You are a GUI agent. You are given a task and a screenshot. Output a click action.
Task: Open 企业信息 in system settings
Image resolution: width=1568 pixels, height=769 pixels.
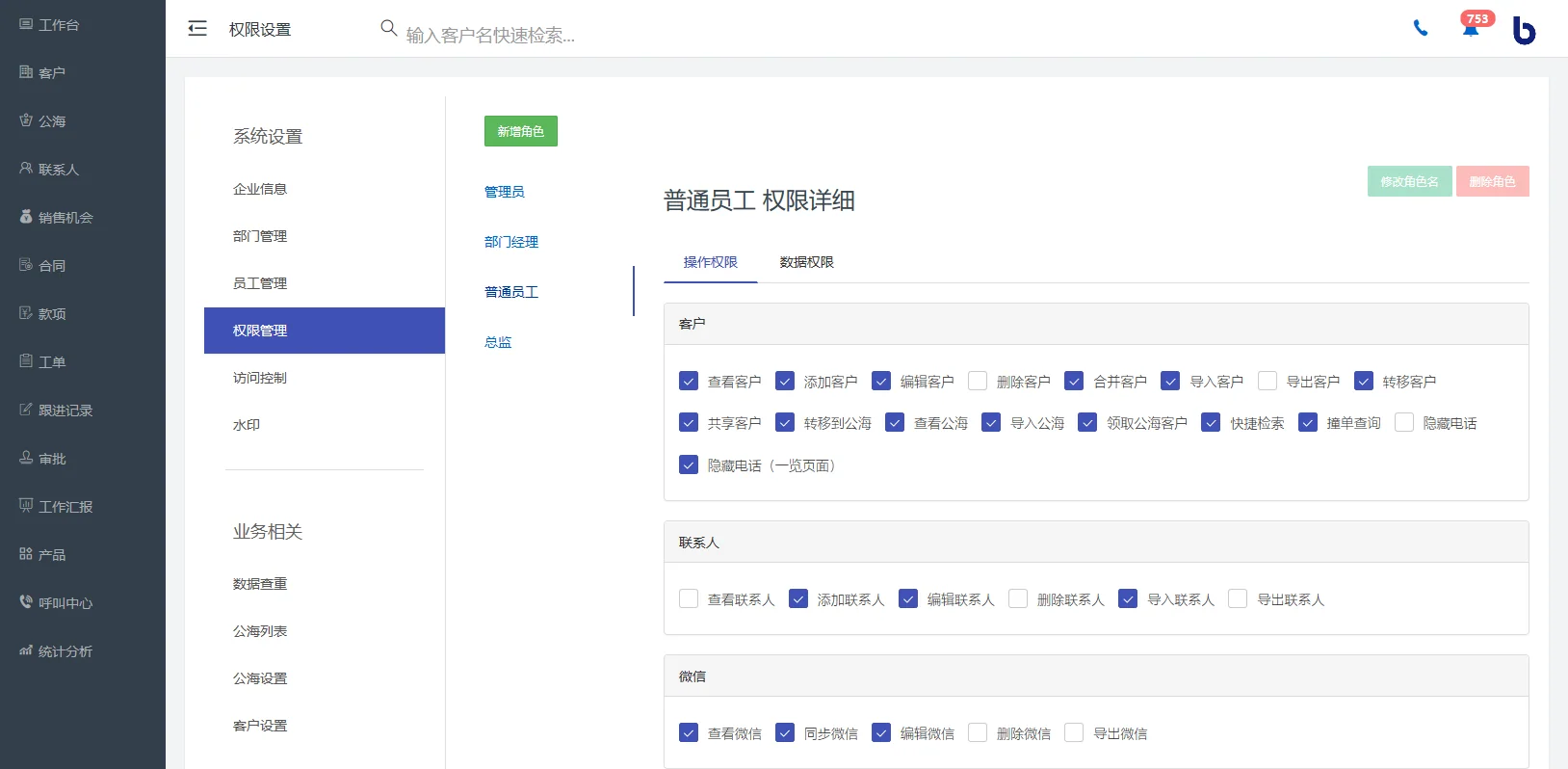pyautogui.click(x=260, y=189)
